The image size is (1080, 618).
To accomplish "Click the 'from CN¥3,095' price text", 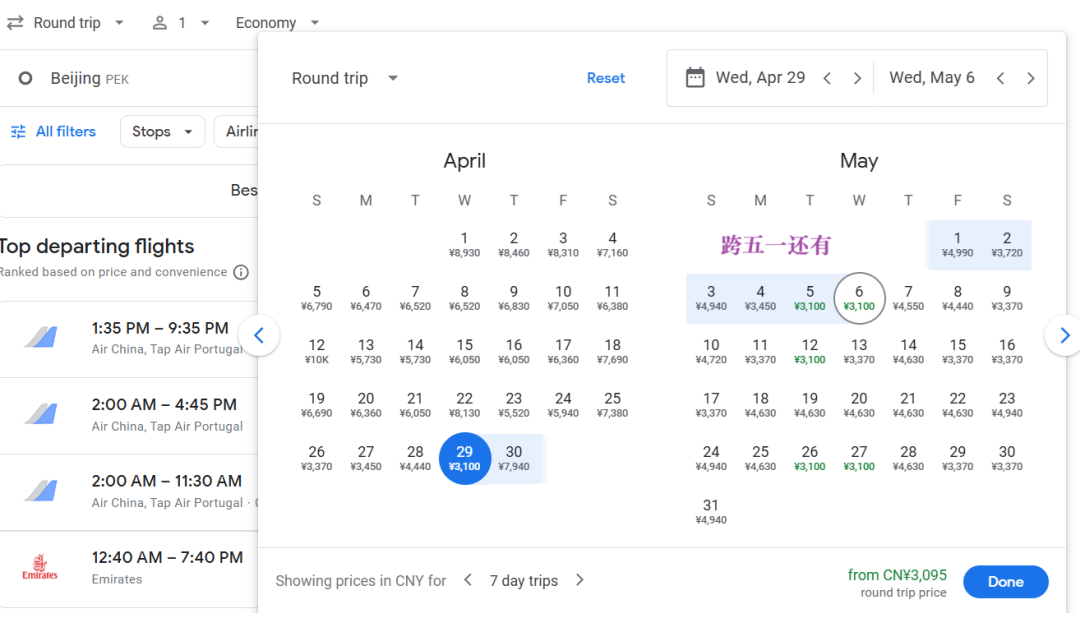I will tap(897, 575).
